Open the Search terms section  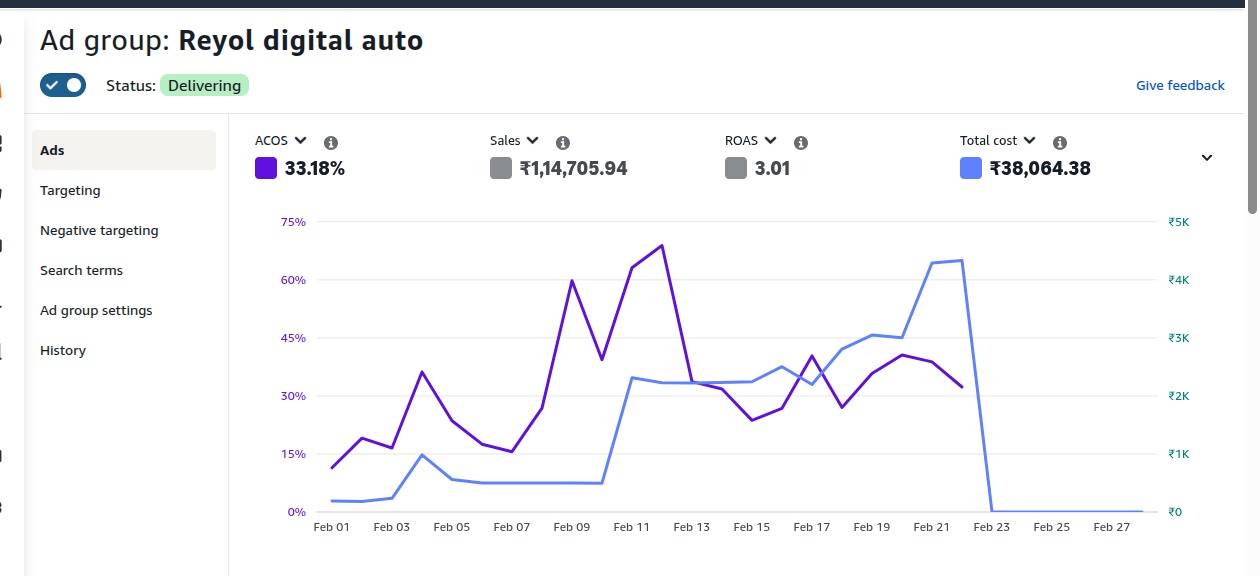pos(81,270)
